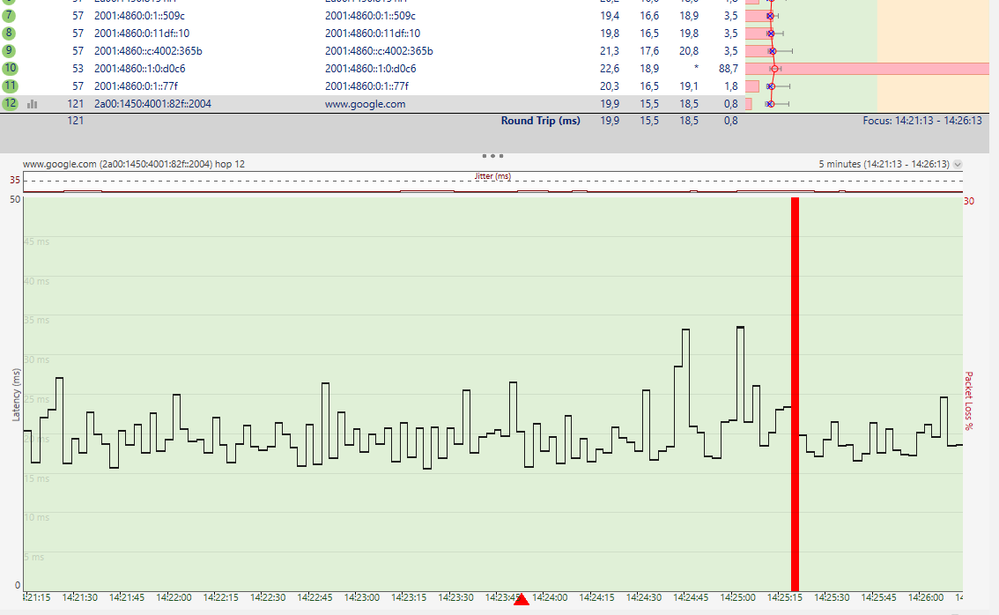Click the latency marker on hop 10's bar

click(x=774, y=68)
